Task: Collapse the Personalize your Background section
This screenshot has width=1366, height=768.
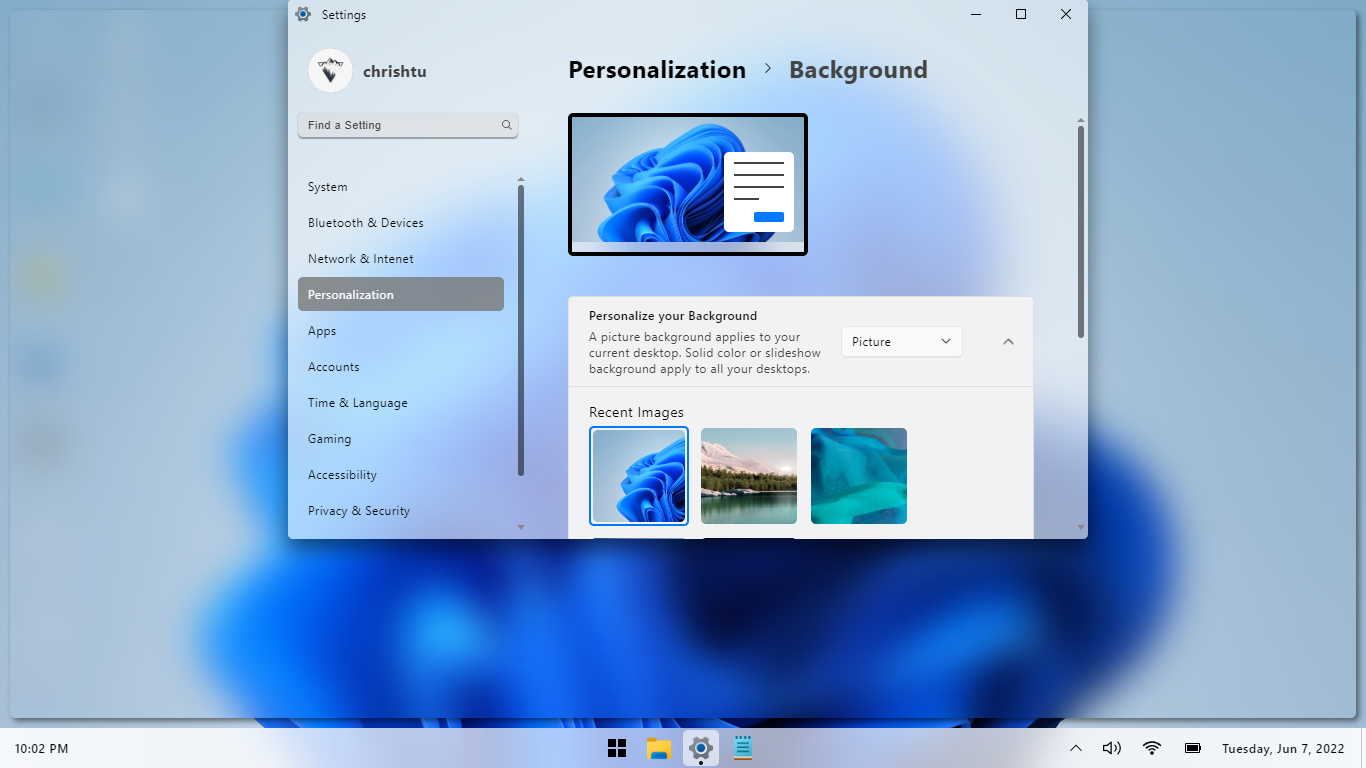Action: 1008,342
